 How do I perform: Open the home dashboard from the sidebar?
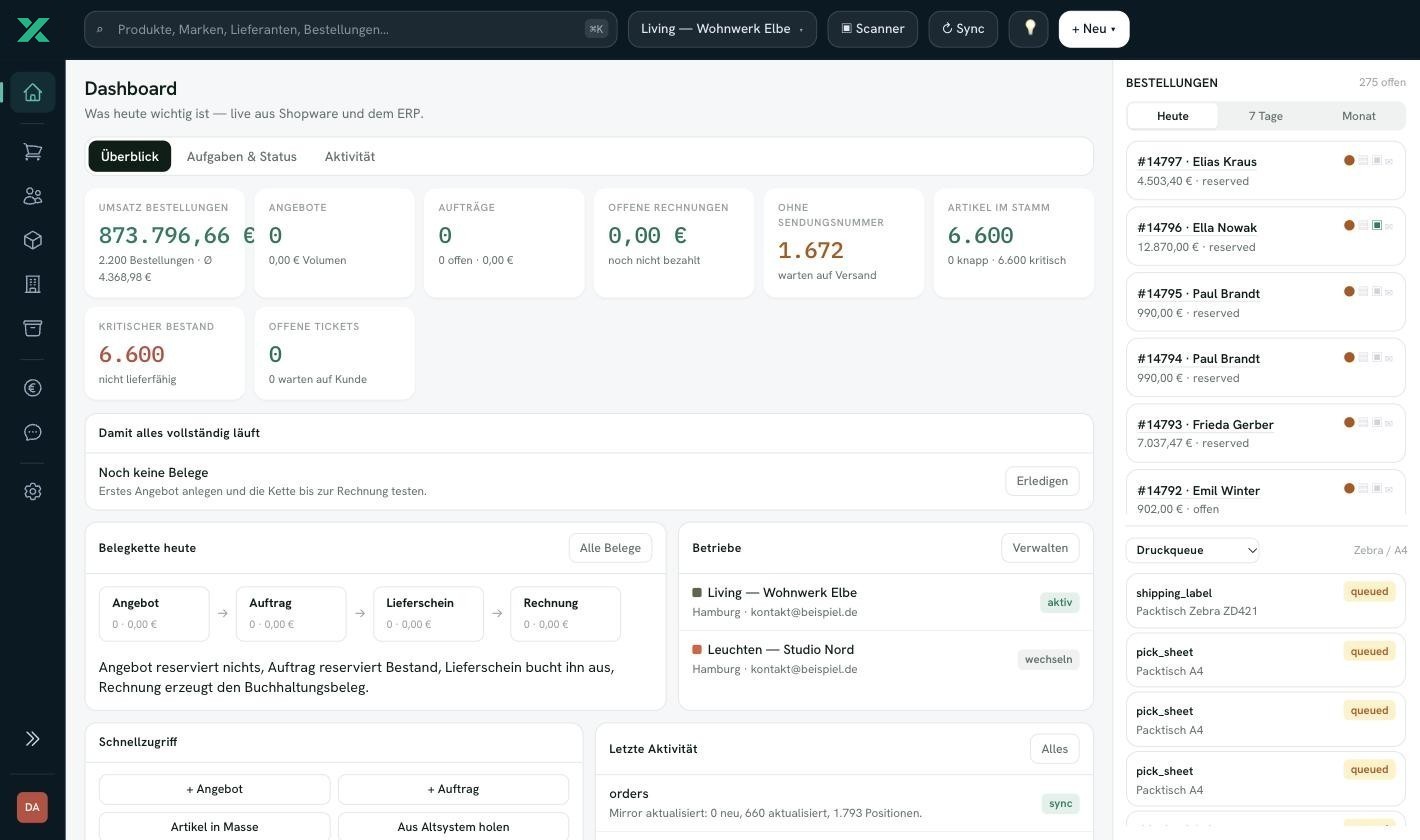point(32,92)
